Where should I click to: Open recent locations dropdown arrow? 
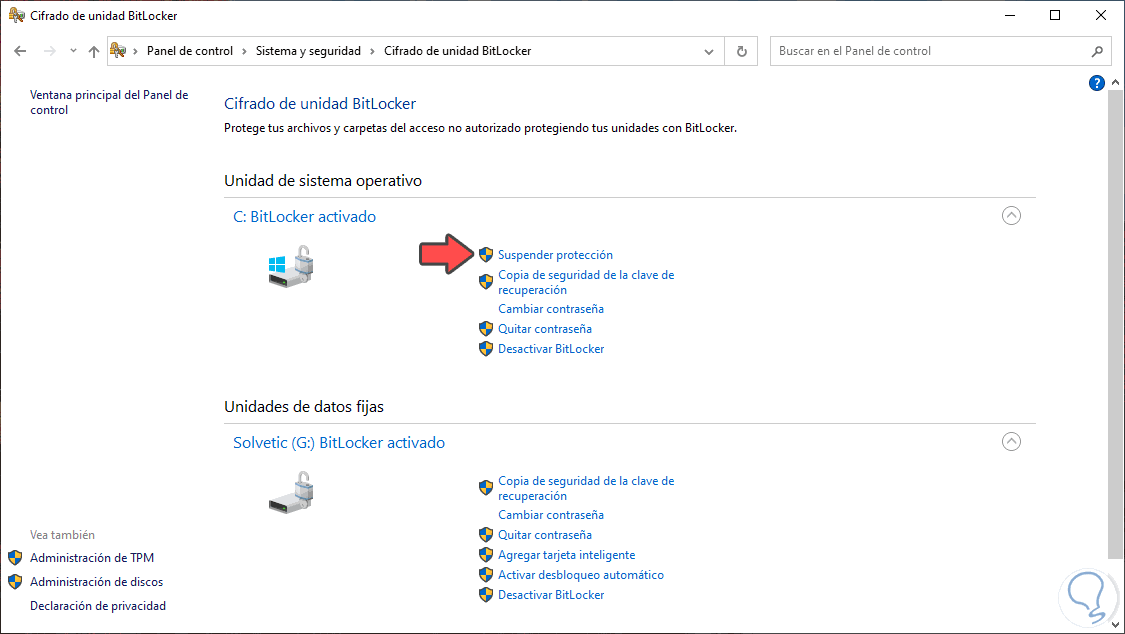[x=73, y=51]
